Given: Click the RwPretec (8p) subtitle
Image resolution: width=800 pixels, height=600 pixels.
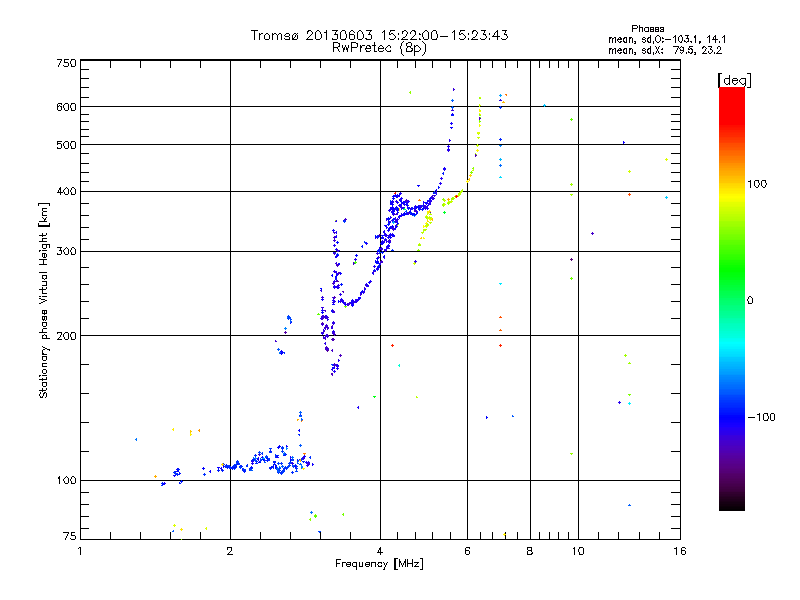Looking at the screenshot, I should coord(379,48).
